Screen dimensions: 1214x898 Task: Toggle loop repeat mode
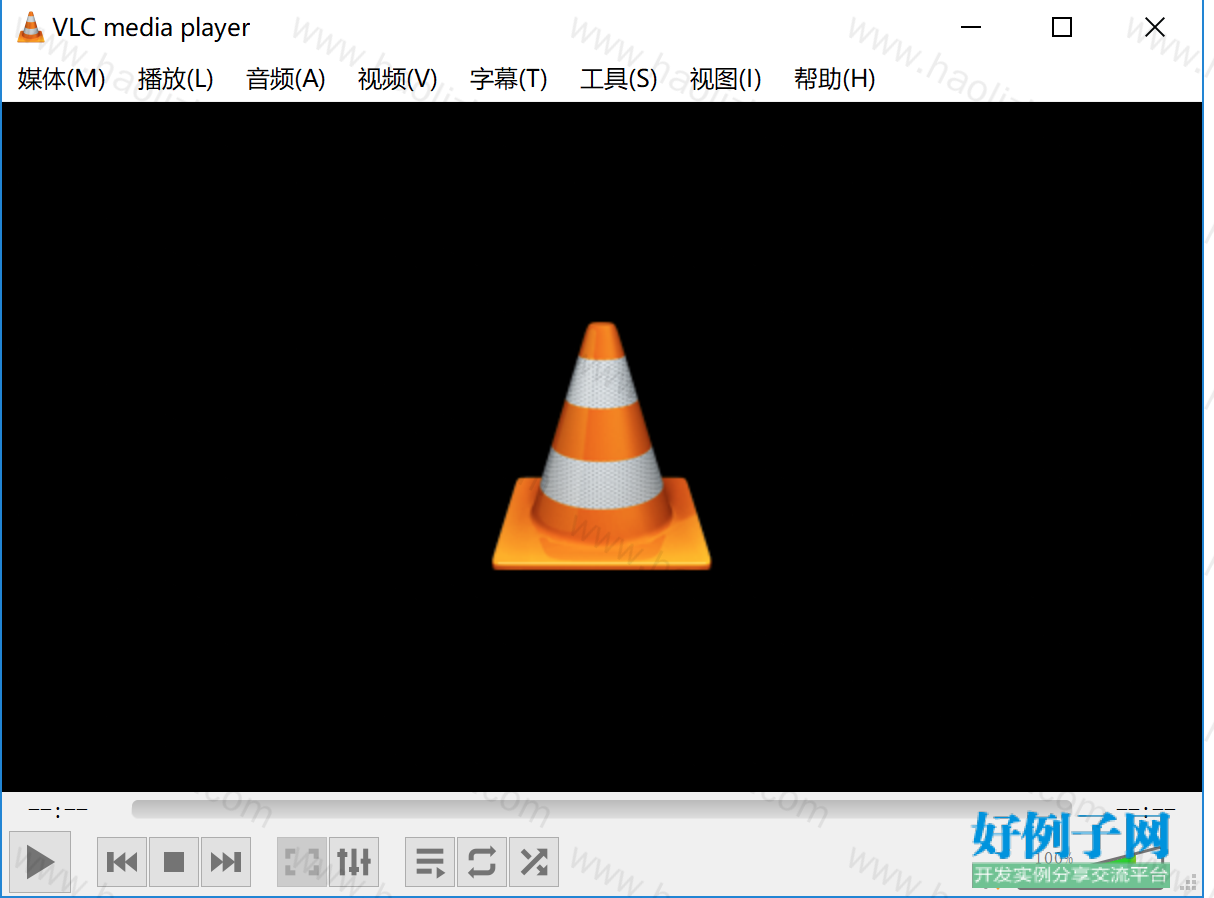[x=482, y=862]
